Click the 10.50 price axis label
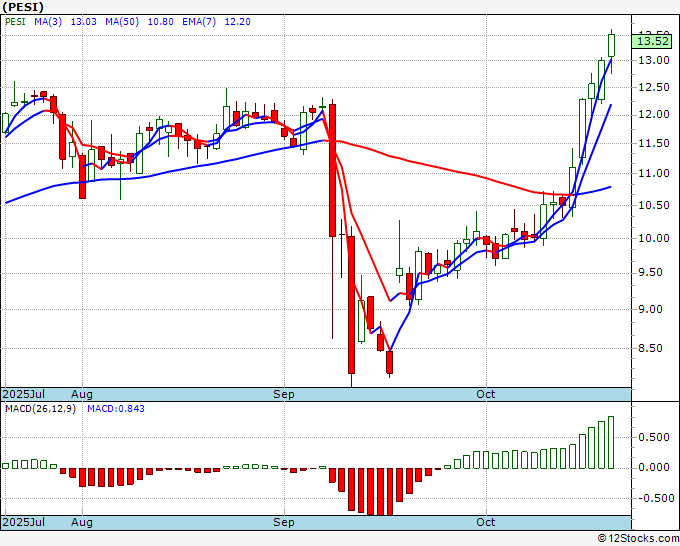680x546 pixels. [x=654, y=205]
